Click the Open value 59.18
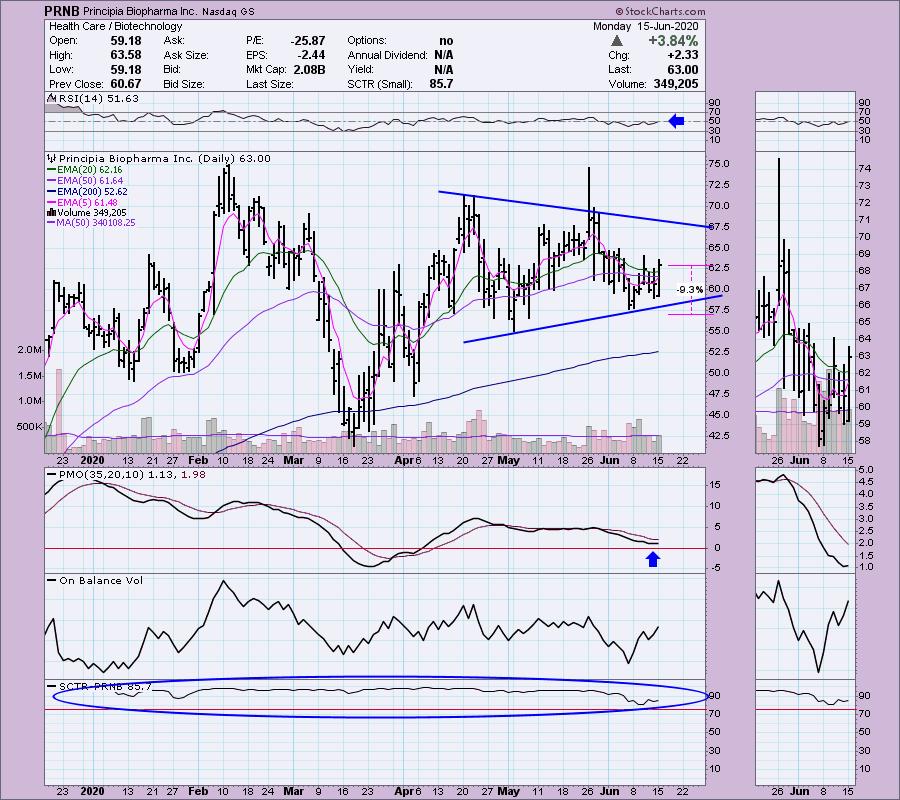 click(126, 41)
